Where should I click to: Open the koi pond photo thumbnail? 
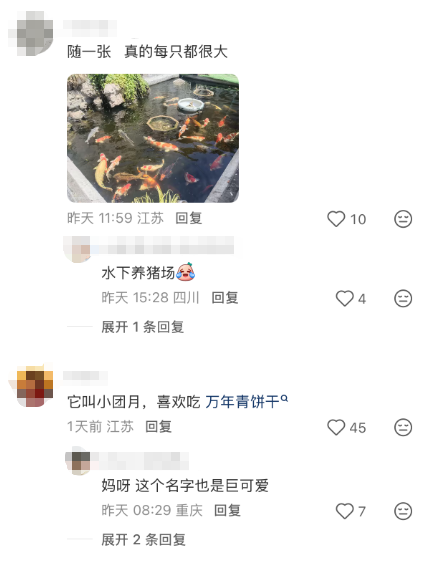[x=153, y=138]
